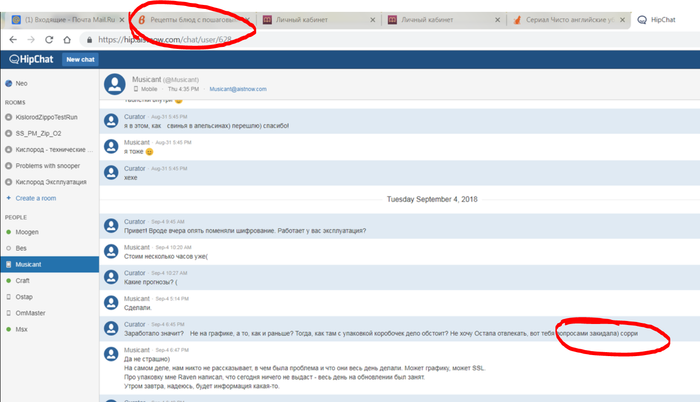This screenshot has height=402, width=700.
Task: Close the first Личный кабинет tab
Action: point(373,20)
